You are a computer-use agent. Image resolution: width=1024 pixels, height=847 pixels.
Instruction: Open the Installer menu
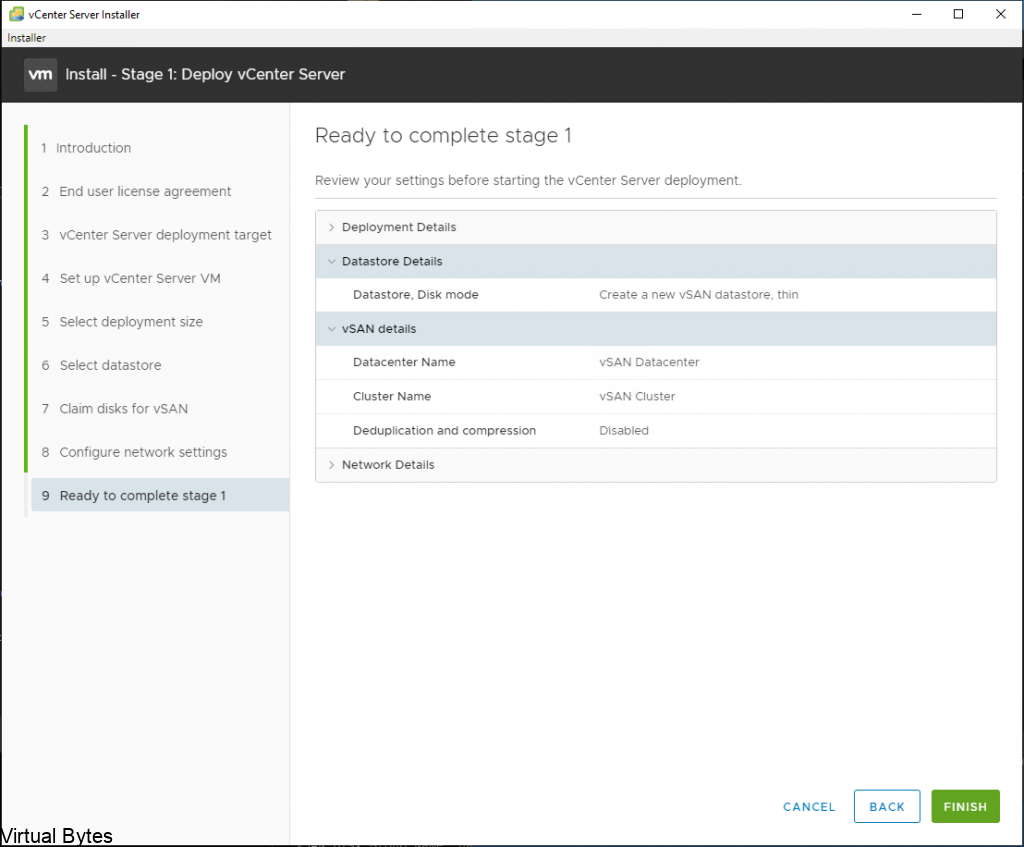pyautogui.click(x=27, y=38)
